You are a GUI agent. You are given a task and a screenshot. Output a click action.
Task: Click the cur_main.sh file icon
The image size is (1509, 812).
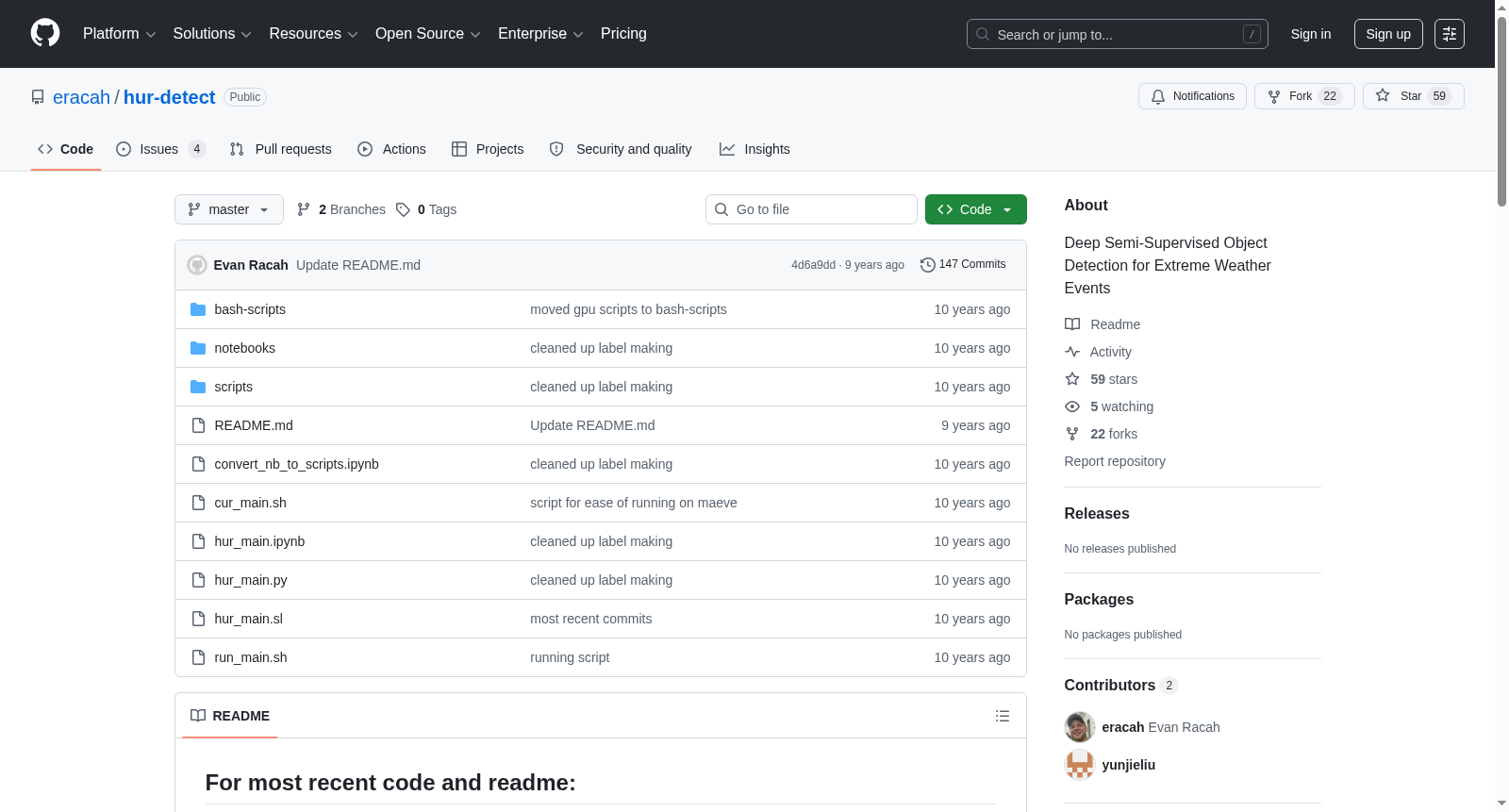click(198, 503)
